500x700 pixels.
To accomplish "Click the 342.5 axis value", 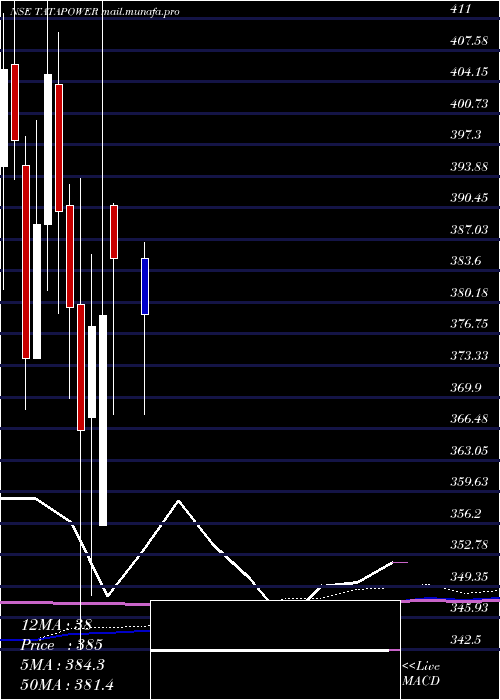I will click(464, 639).
